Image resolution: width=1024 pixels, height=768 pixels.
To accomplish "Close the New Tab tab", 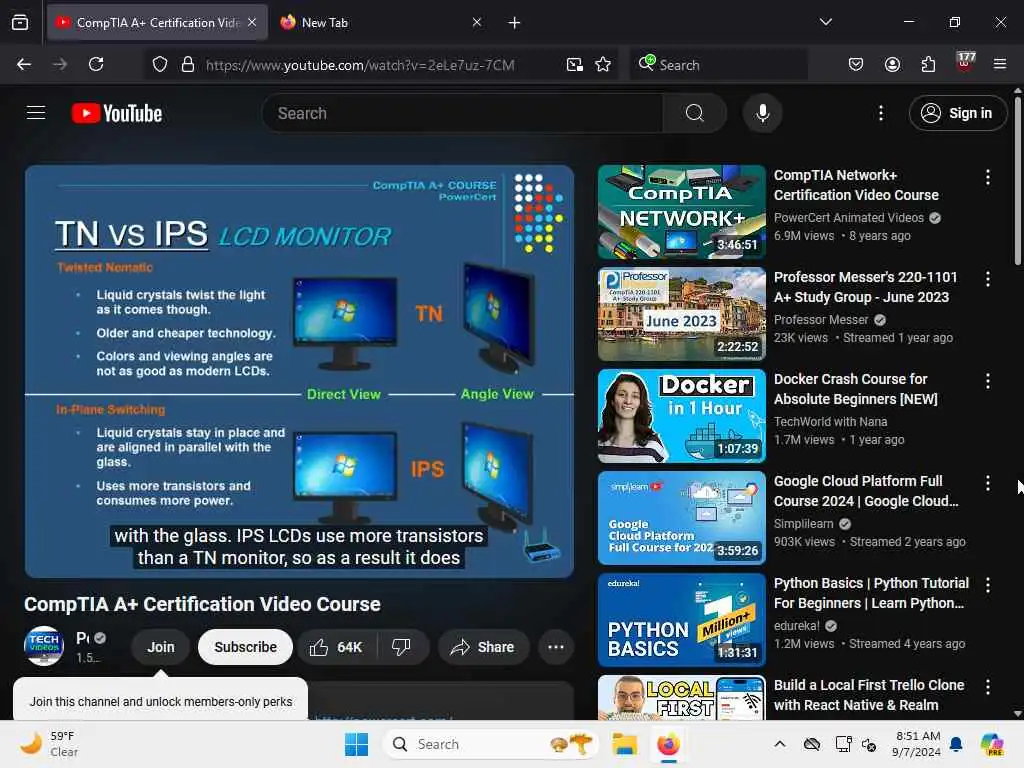I will (x=477, y=22).
